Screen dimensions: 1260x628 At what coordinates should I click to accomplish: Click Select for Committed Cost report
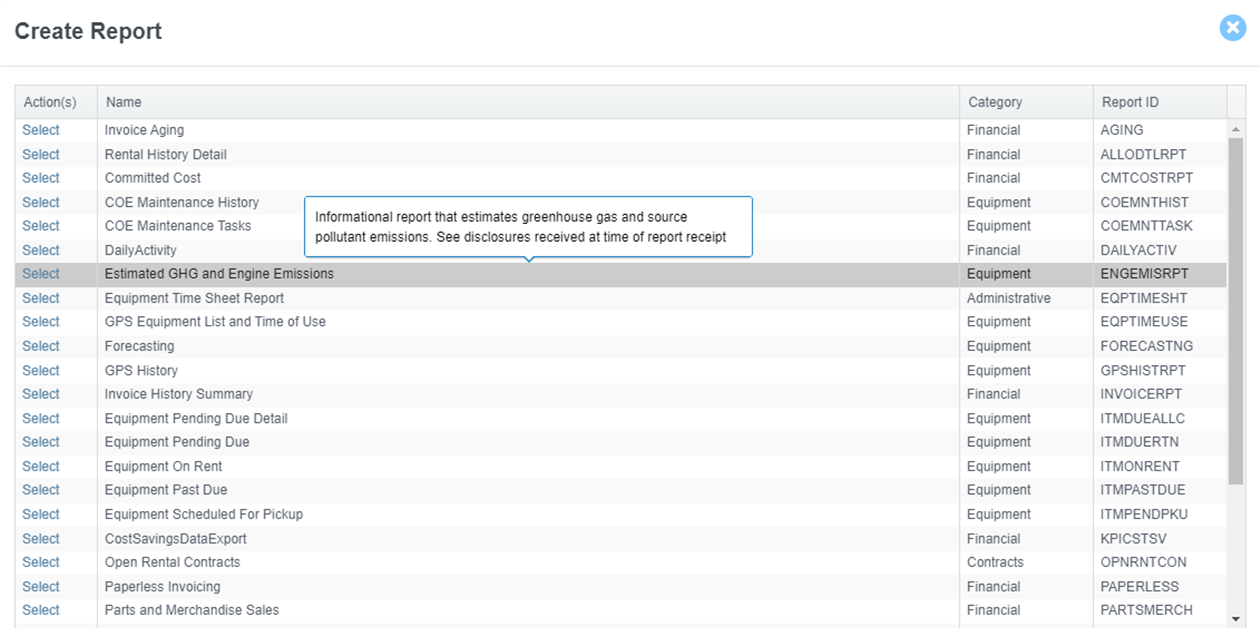41,178
